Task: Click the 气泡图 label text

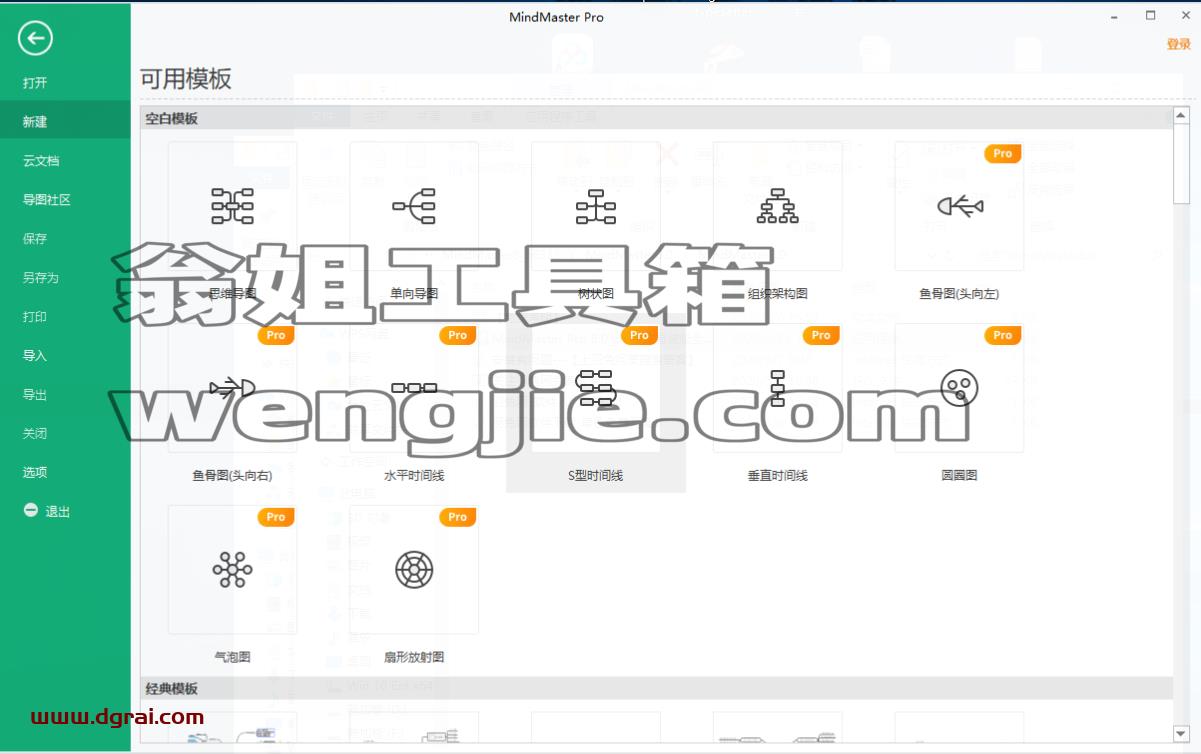Action: click(x=232, y=658)
